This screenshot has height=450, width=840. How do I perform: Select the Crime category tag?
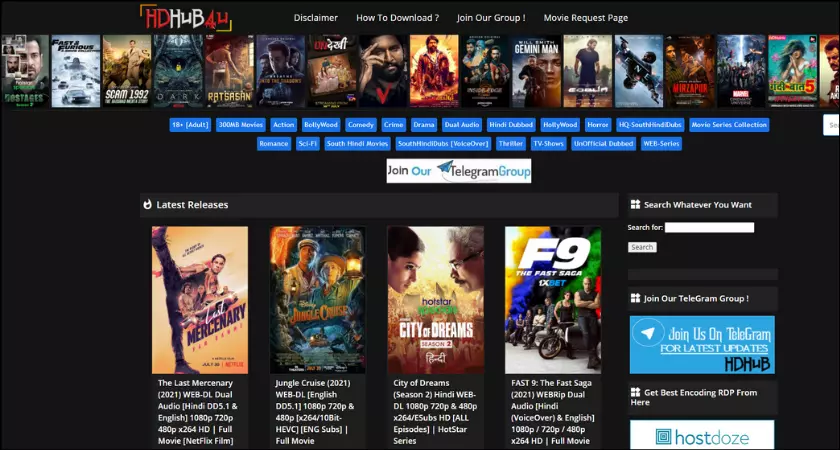393,125
